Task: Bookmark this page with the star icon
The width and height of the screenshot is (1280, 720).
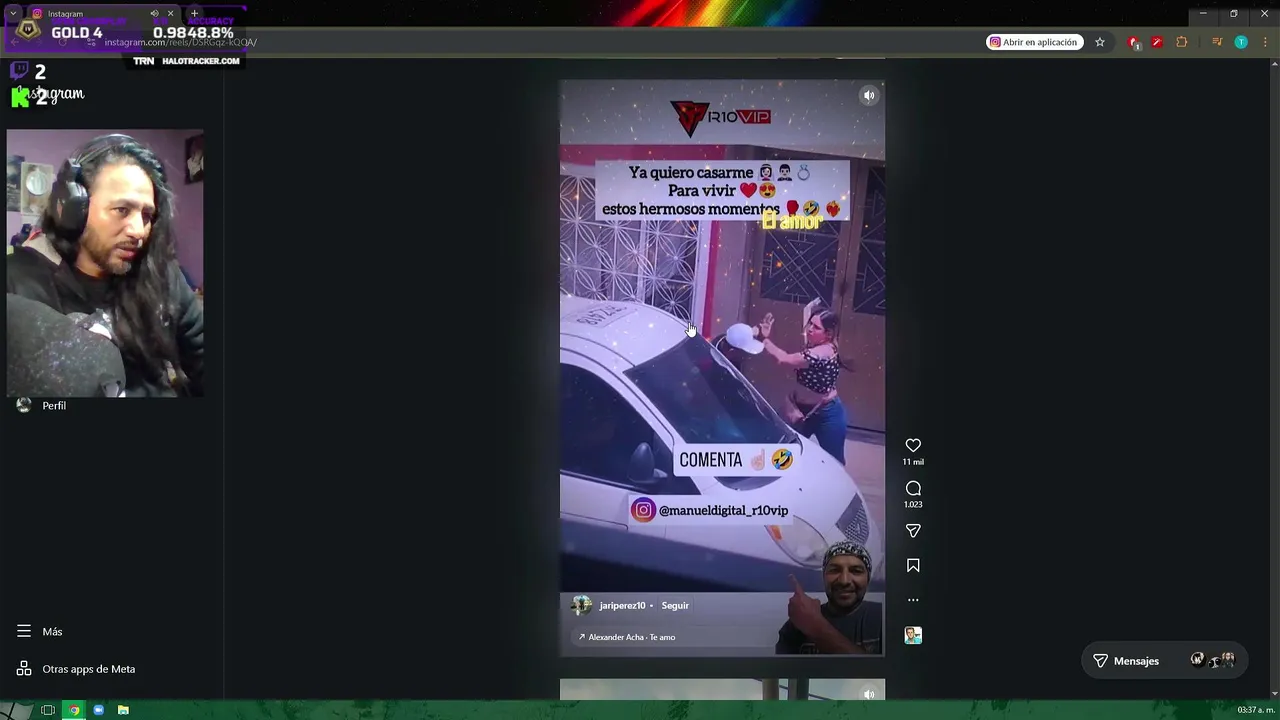Action: click(x=1100, y=42)
